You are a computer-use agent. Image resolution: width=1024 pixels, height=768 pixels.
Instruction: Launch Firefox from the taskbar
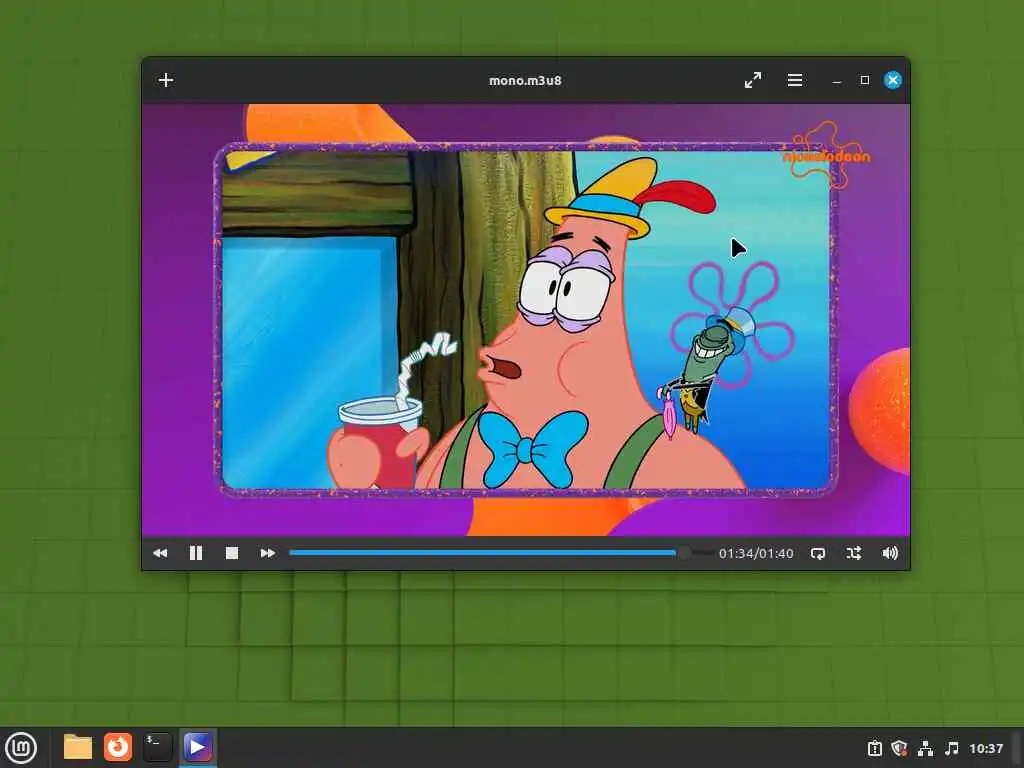tap(118, 747)
